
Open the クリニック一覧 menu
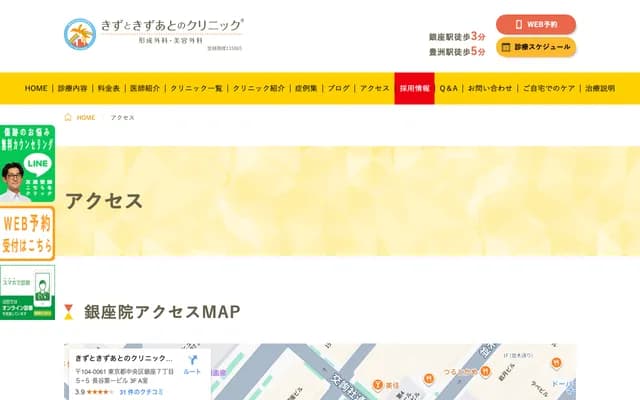(196, 88)
